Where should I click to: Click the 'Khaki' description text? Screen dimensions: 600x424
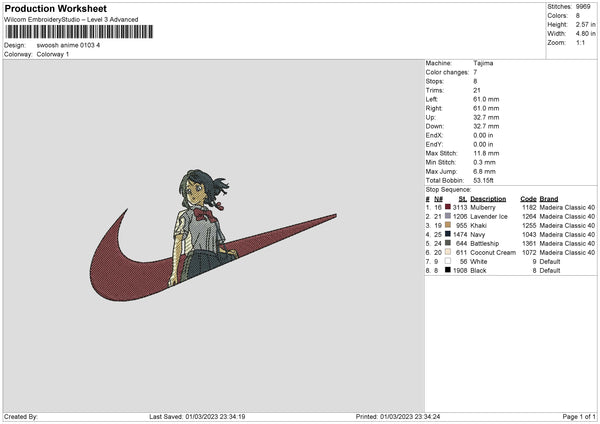pyautogui.click(x=478, y=225)
